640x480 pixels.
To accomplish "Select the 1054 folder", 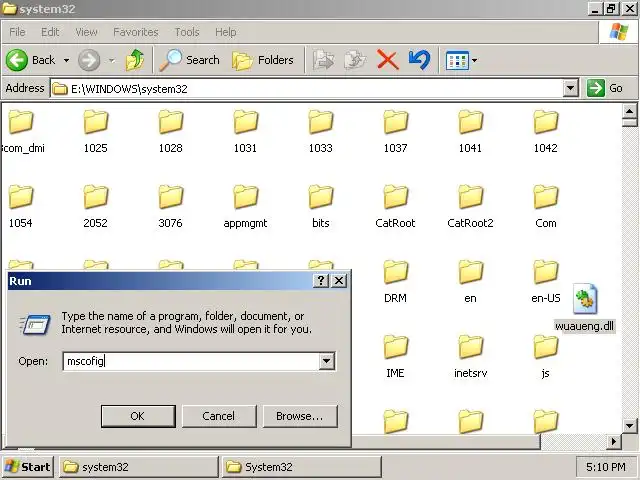I will pos(20,207).
